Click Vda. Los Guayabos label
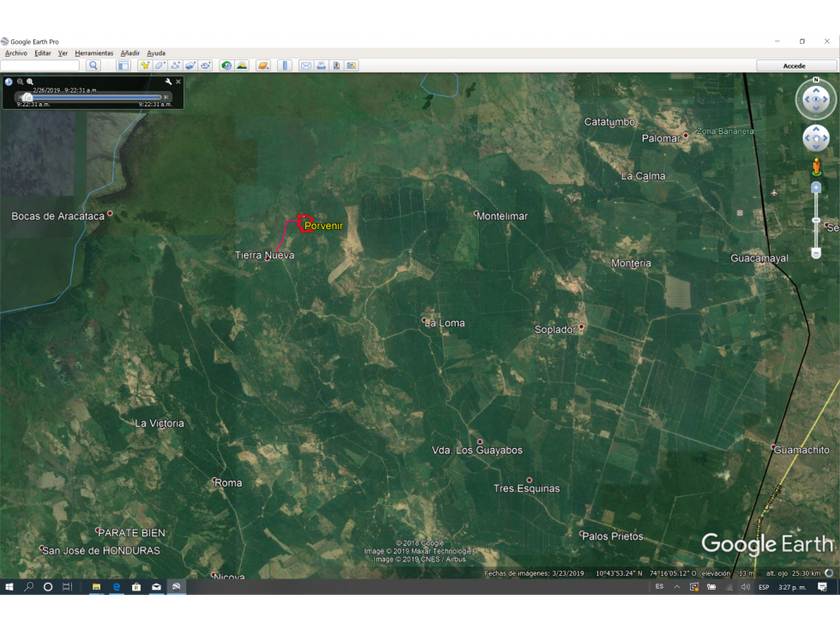840x630 pixels. click(x=477, y=450)
